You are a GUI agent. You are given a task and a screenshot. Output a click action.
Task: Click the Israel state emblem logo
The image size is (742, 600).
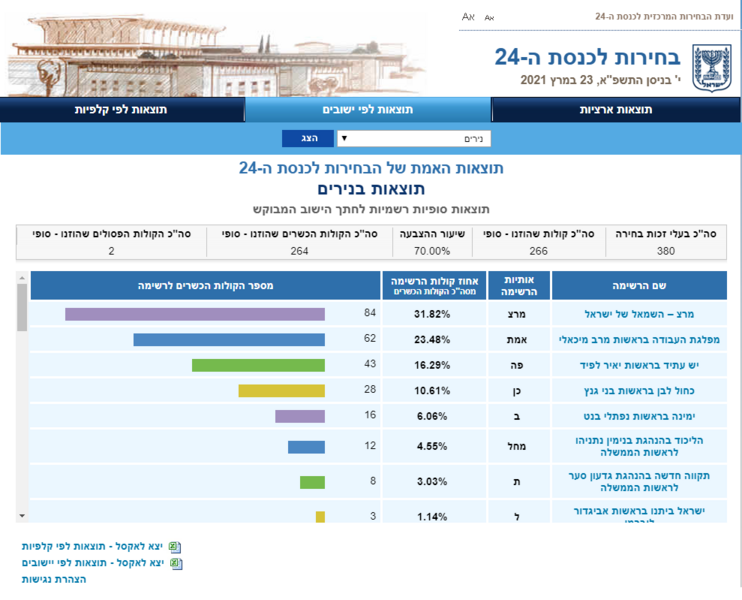coord(712,68)
